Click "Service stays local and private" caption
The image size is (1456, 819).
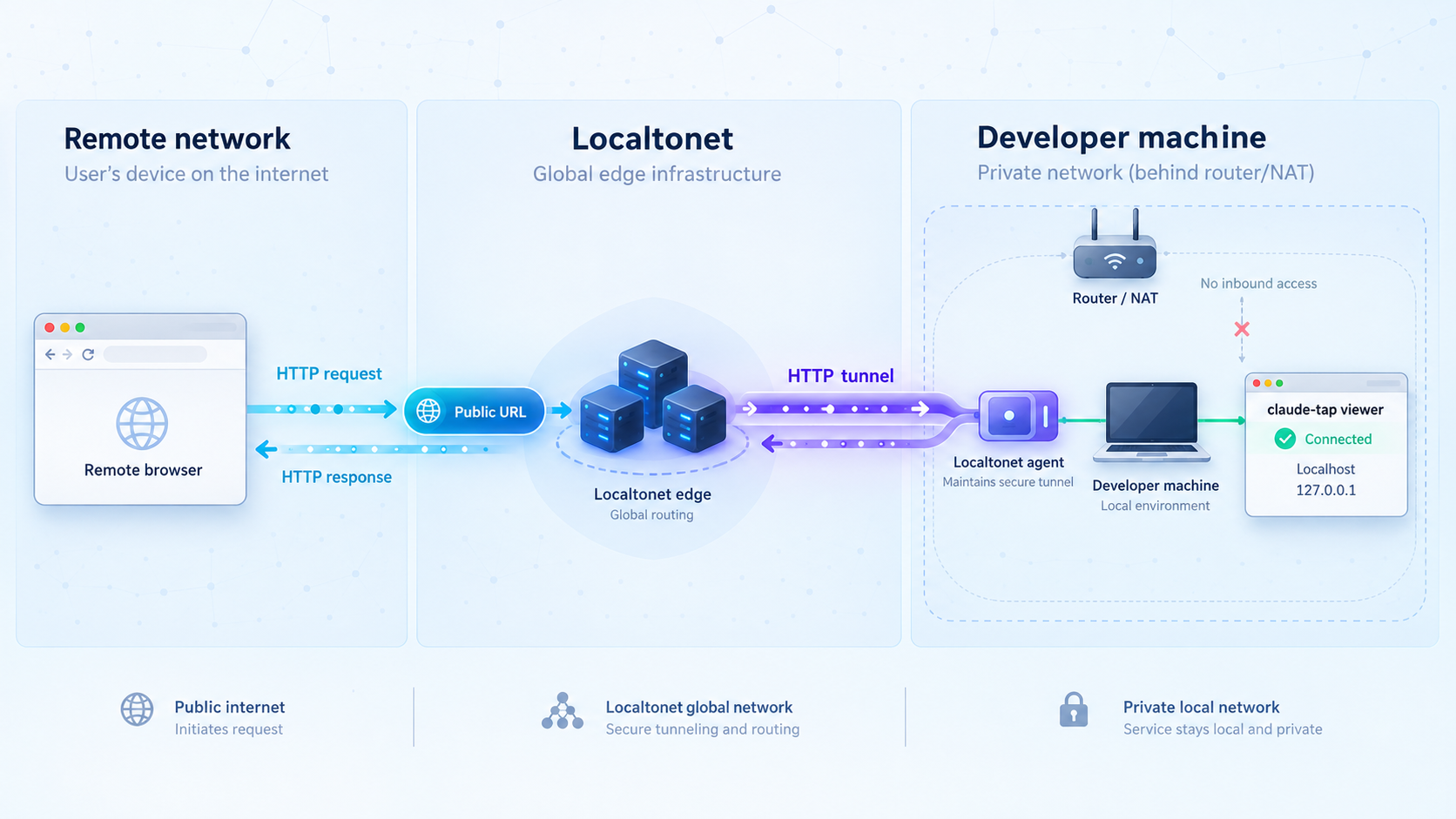(1223, 729)
